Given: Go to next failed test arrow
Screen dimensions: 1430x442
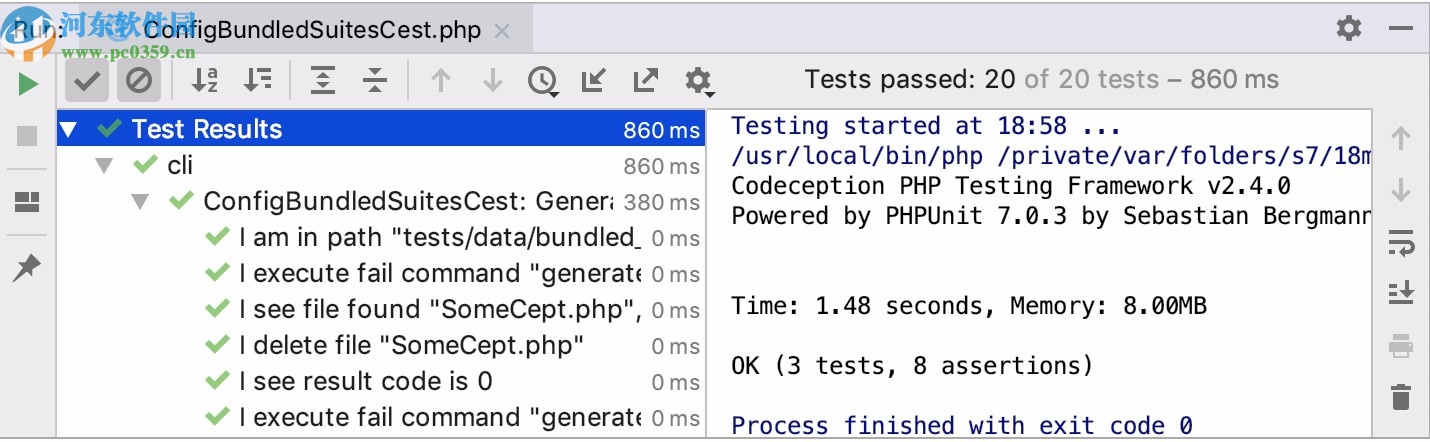Looking at the screenshot, I should click(x=492, y=80).
